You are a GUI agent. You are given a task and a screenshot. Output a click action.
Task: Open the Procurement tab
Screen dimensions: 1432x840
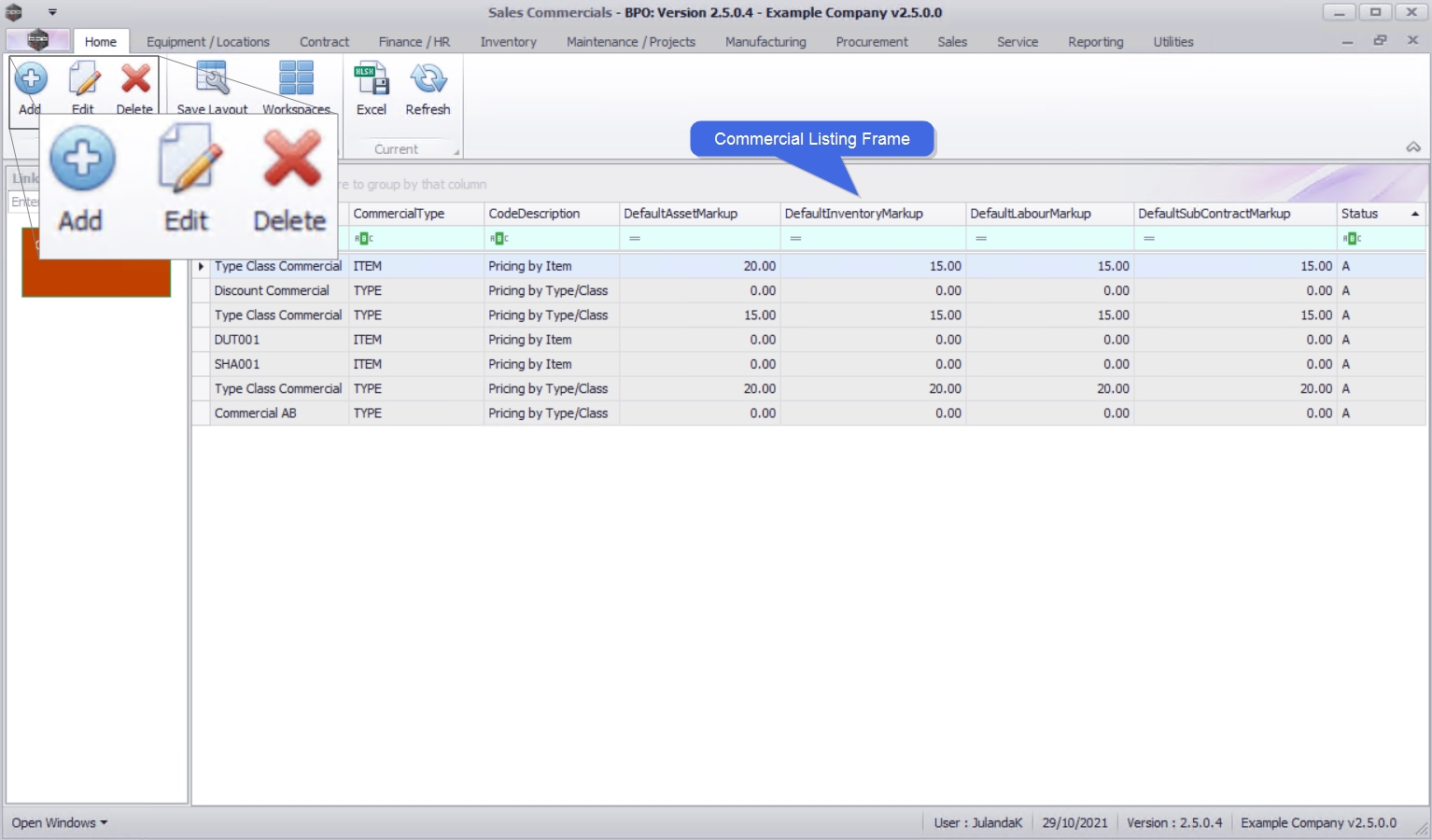click(x=872, y=42)
